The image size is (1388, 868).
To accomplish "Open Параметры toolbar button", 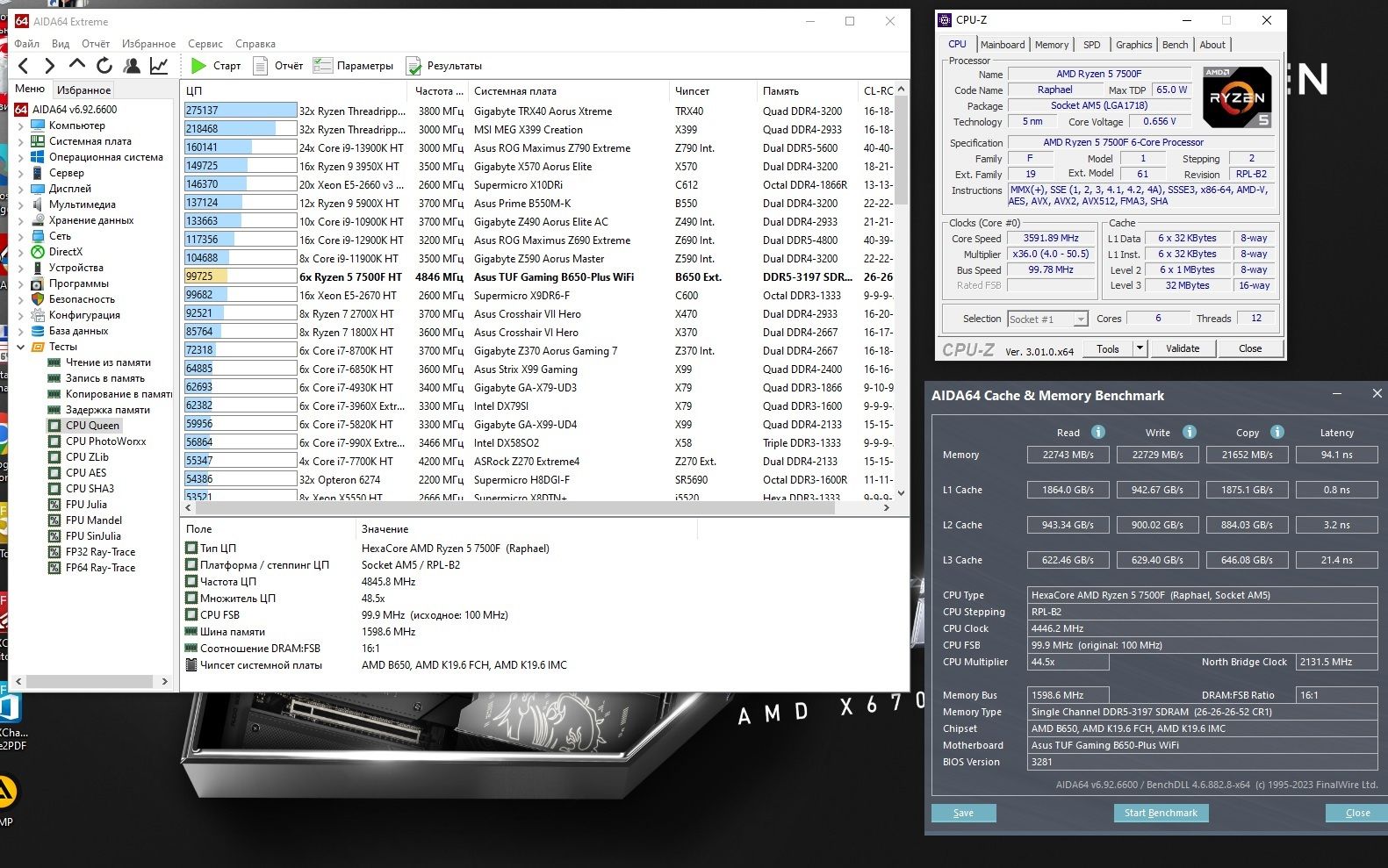I will 354,66.
